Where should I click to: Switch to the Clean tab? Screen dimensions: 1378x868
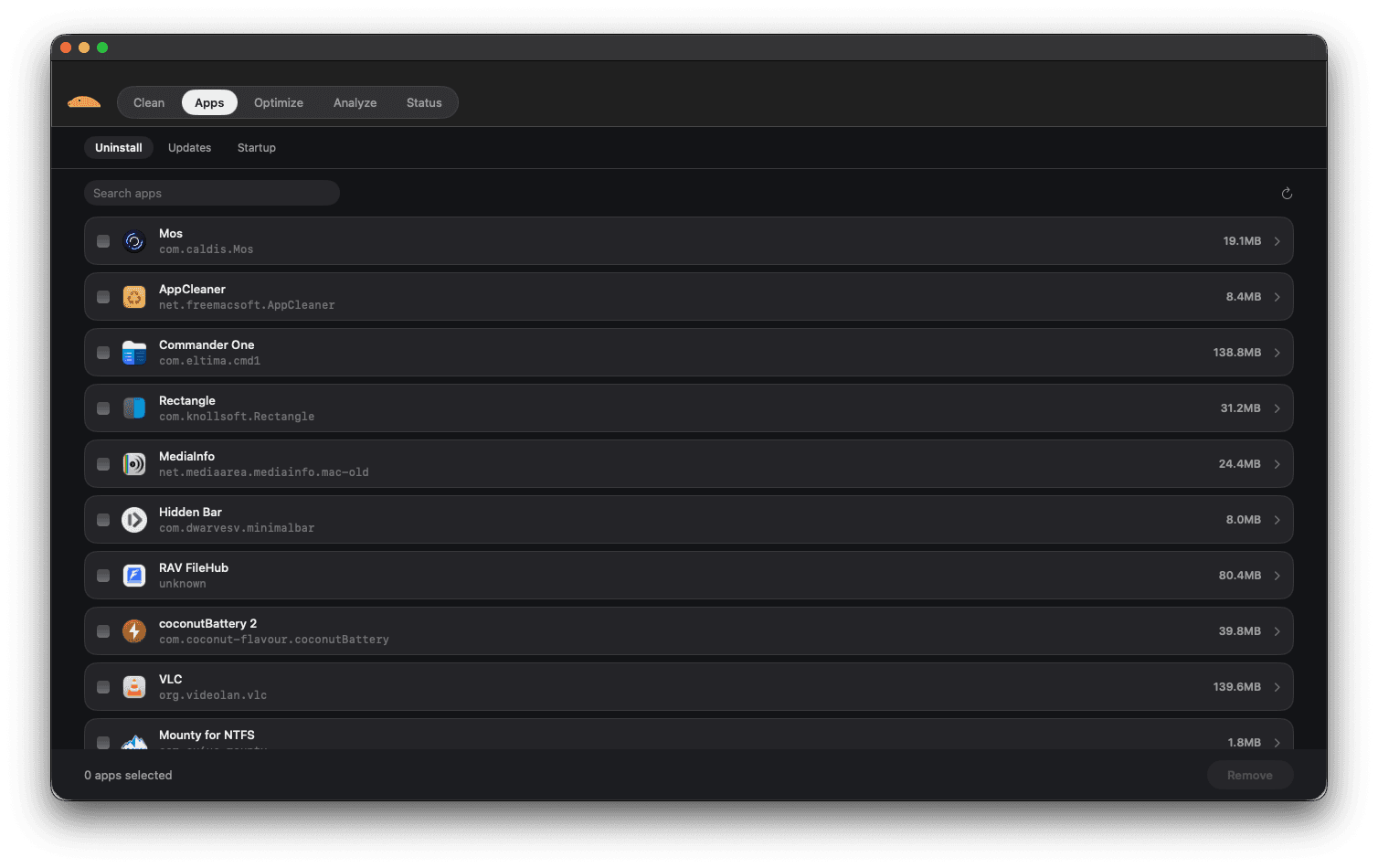coord(149,102)
